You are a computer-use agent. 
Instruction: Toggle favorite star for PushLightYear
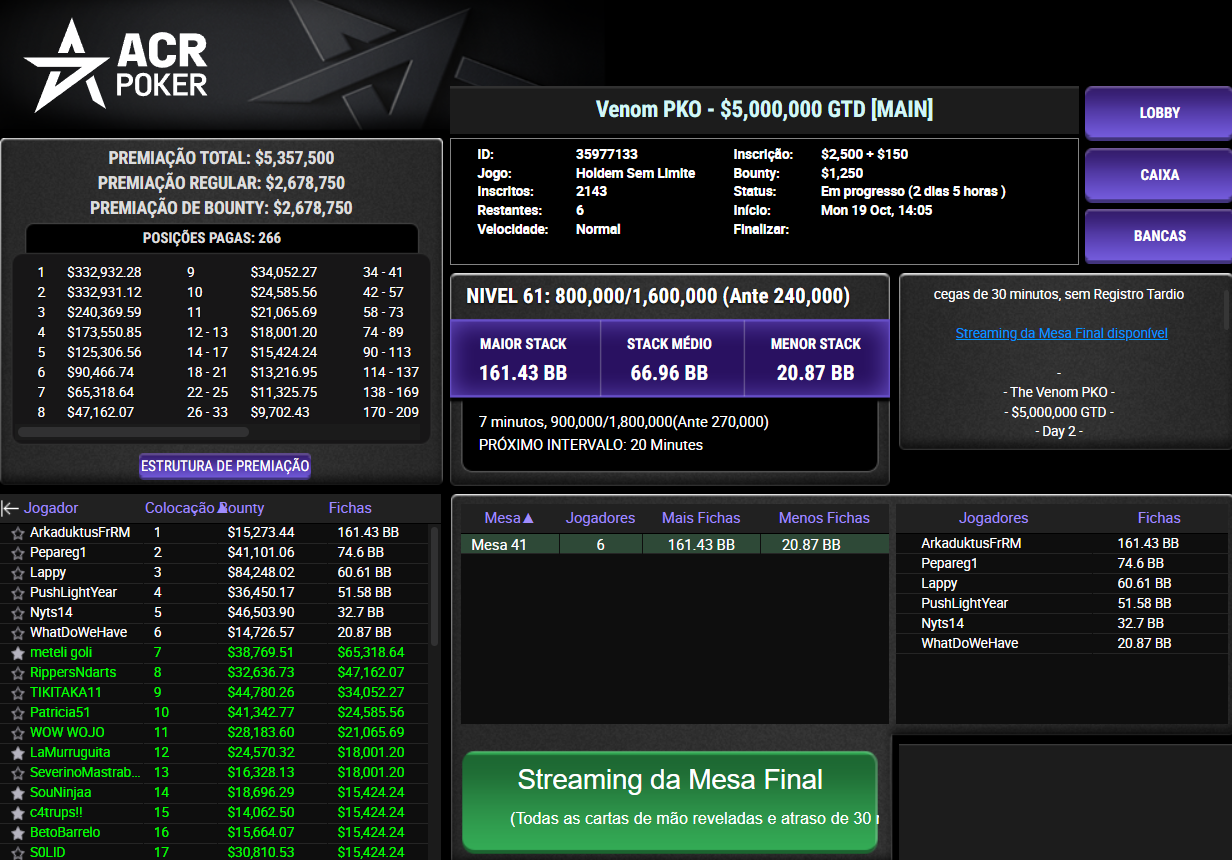(17, 593)
